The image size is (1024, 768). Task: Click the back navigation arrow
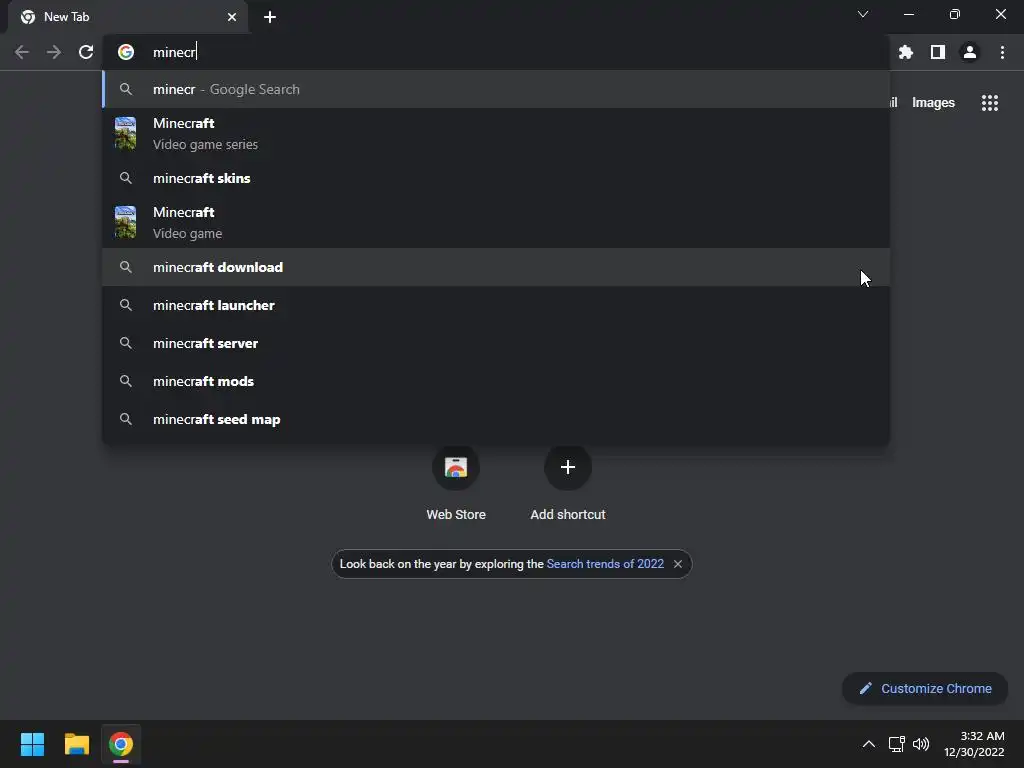22,52
